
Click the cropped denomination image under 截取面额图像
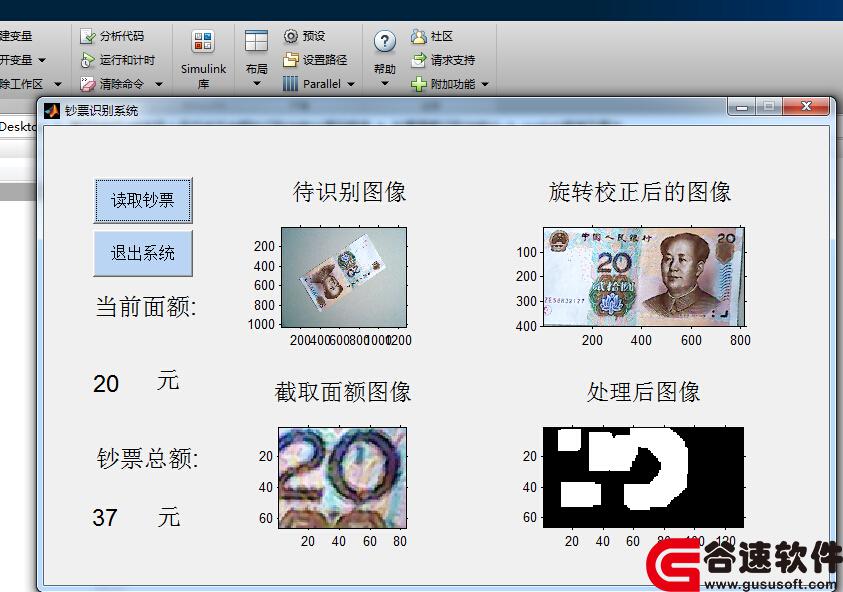[342, 477]
